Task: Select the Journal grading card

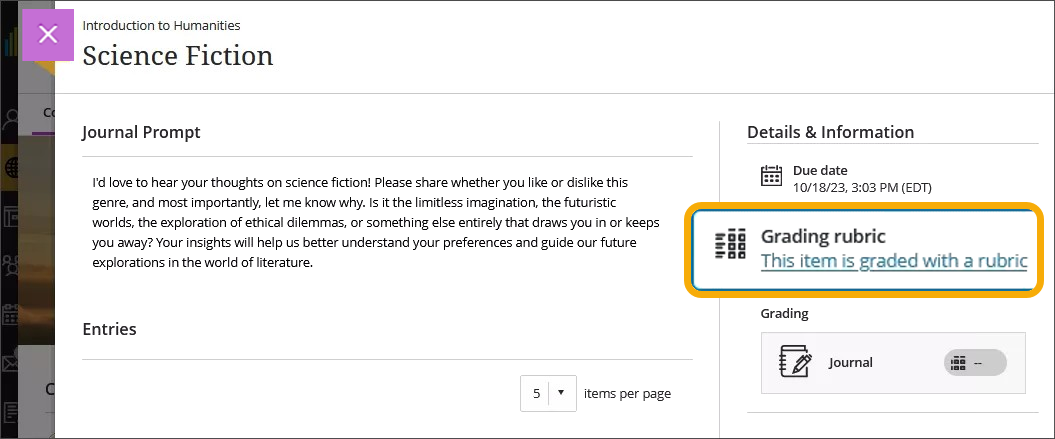Action: 893,363
